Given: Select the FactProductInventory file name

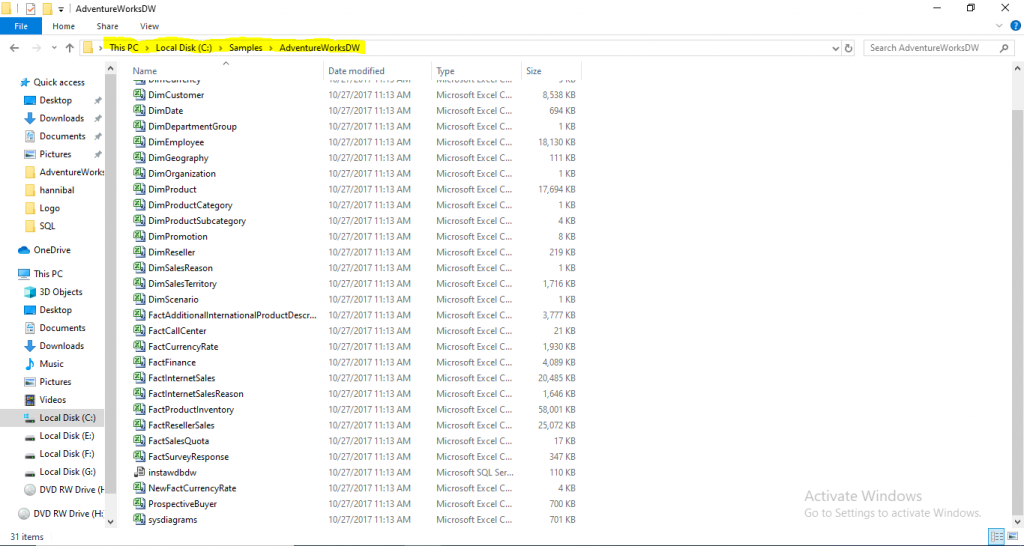Looking at the screenshot, I should click(x=191, y=410).
